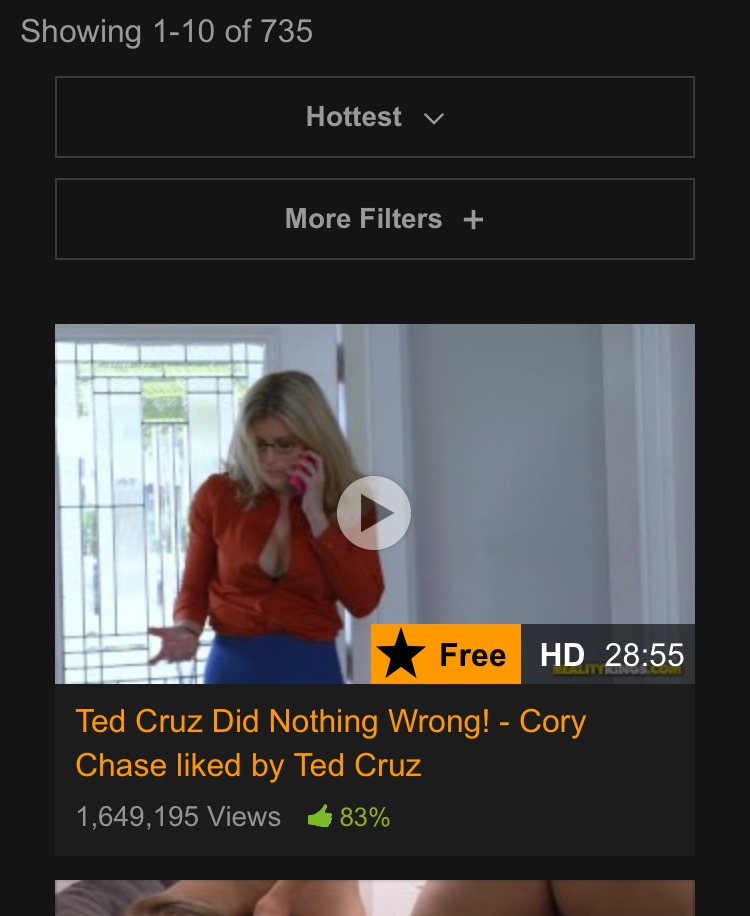Click the 28:55 duration label
This screenshot has height=916, width=750.
click(644, 655)
